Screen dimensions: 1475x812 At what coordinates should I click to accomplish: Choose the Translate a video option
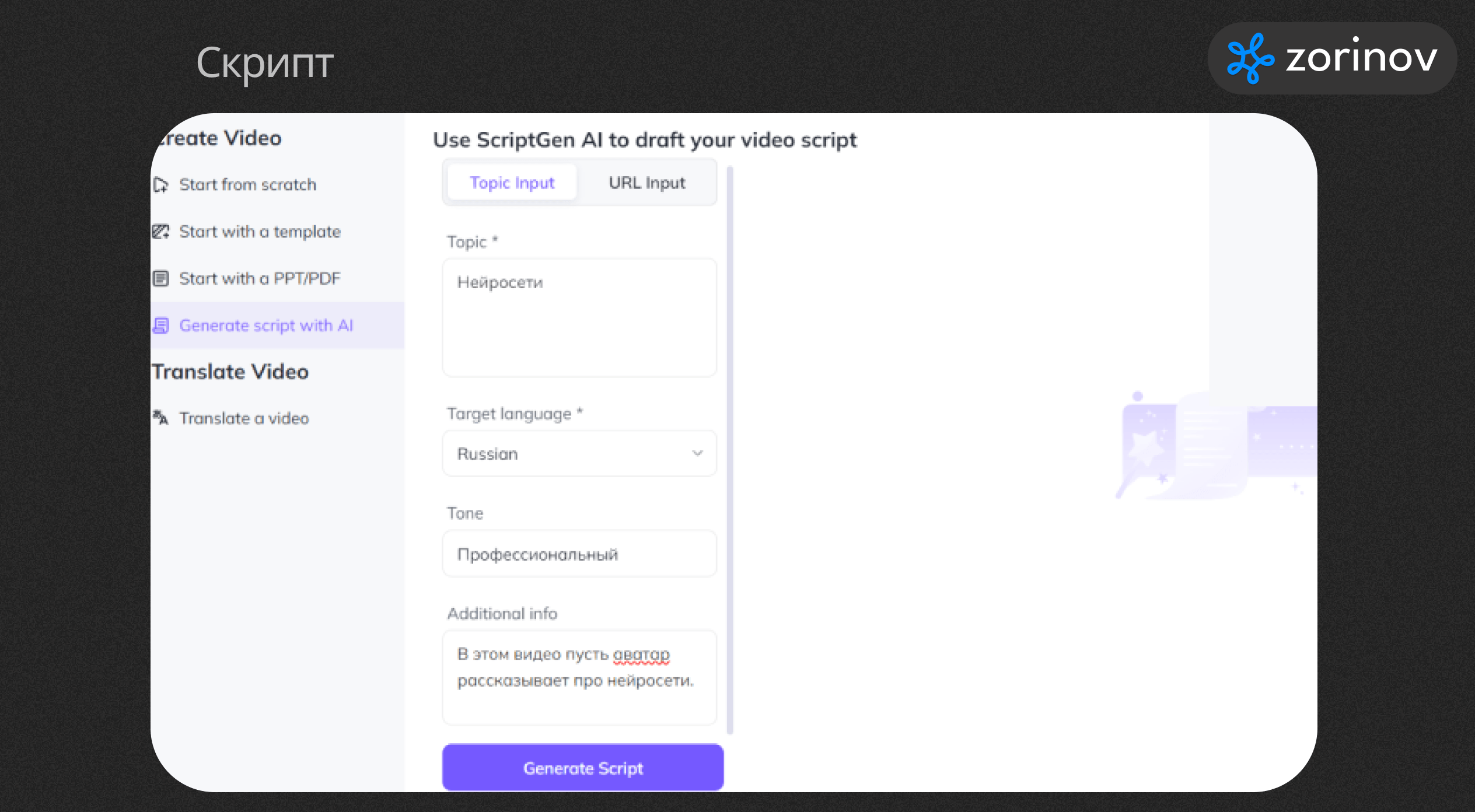pyautogui.click(x=244, y=418)
